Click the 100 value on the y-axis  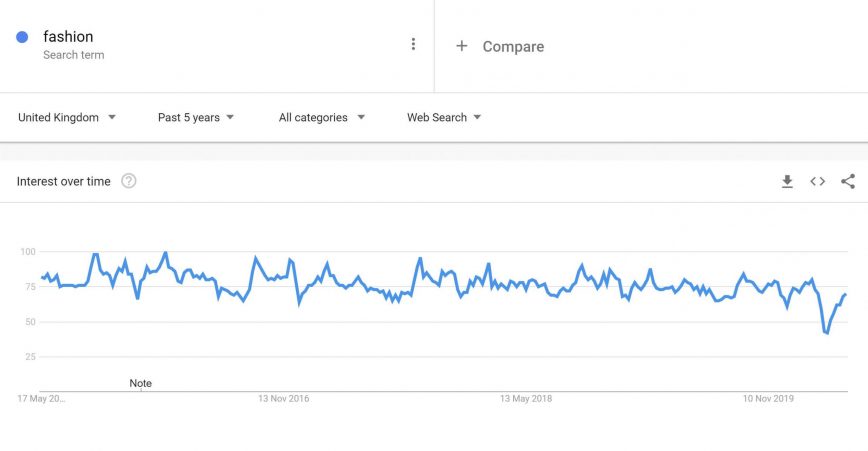click(x=28, y=252)
